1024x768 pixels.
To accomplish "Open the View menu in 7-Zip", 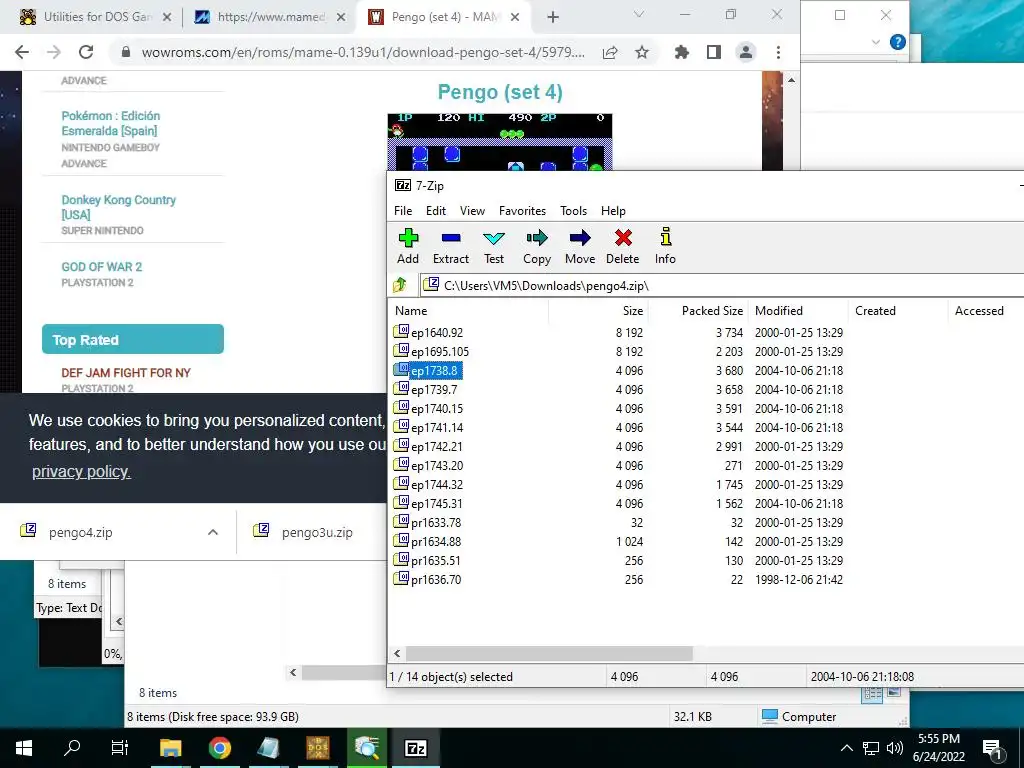I will click(472, 211).
